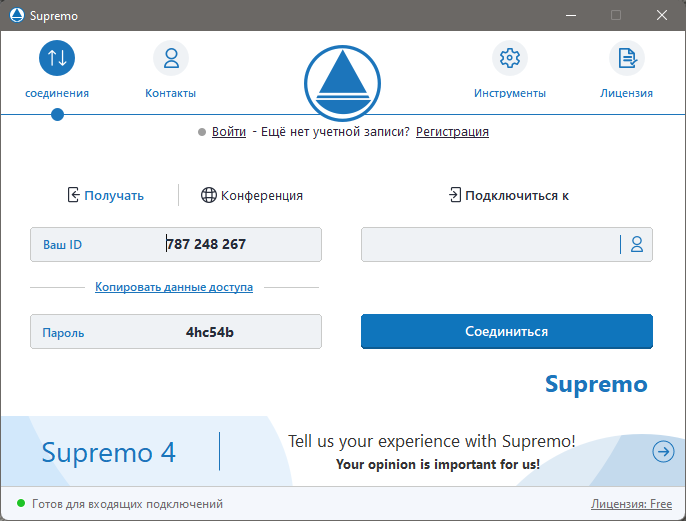Select the Подключиться к heading
The width and height of the screenshot is (686, 521).
tap(516, 196)
